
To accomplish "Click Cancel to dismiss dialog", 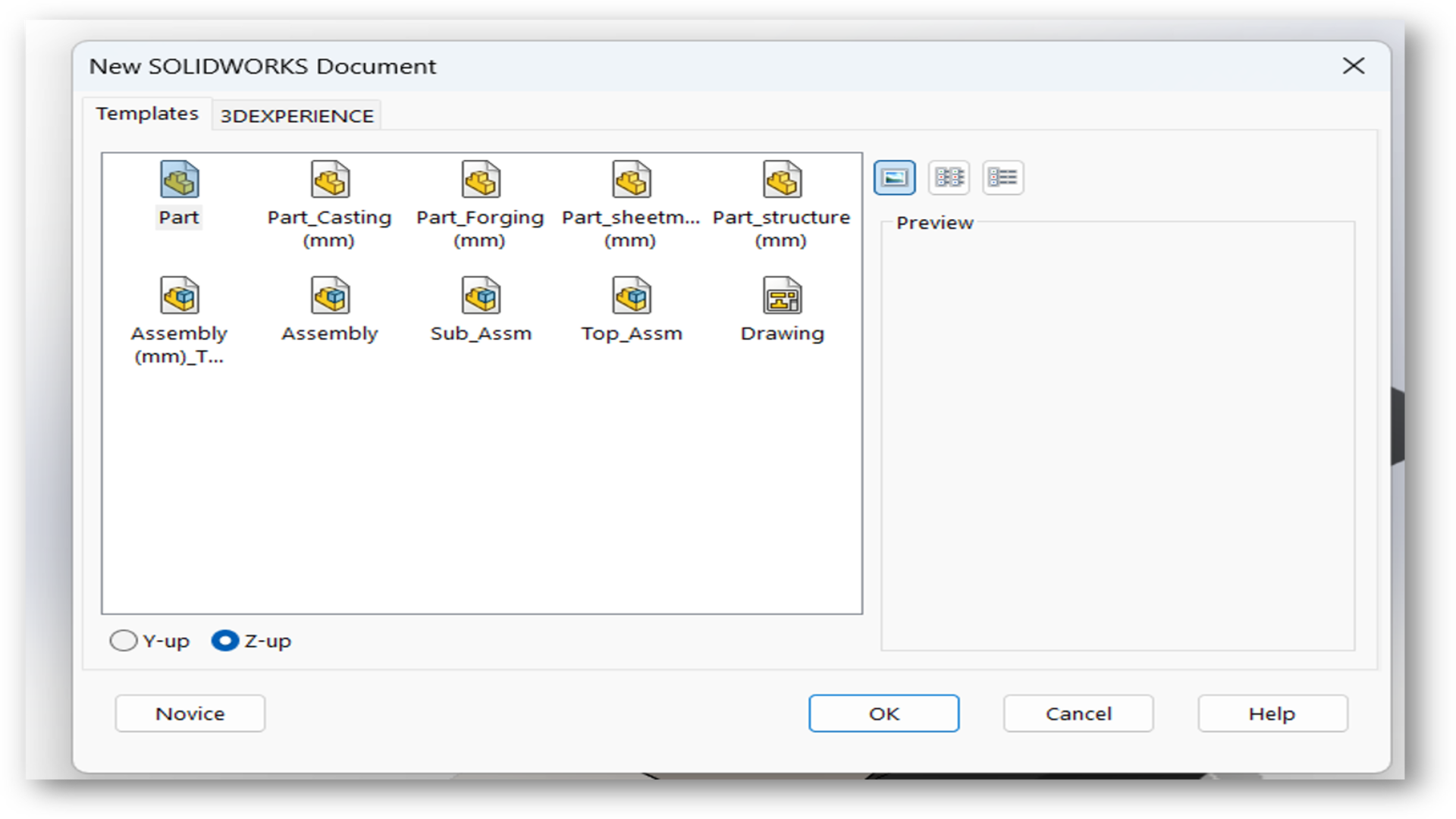I will [x=1078, y=713].
